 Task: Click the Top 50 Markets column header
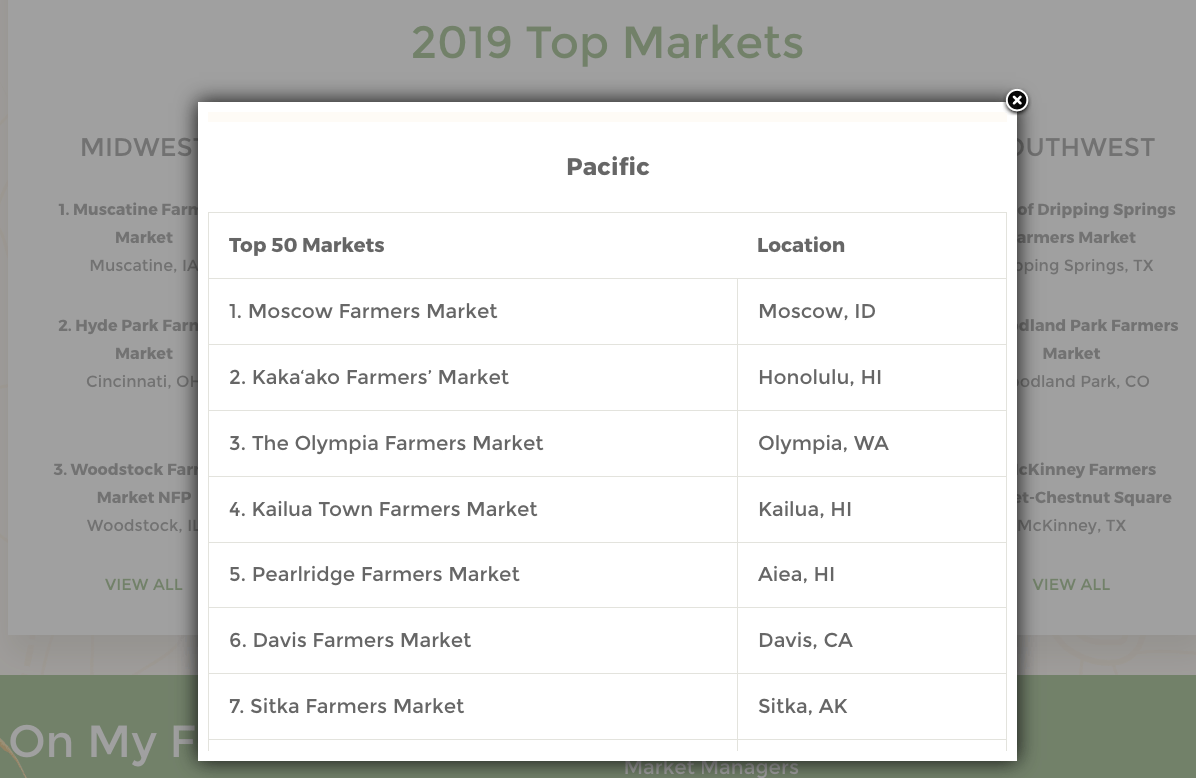(306, 245)
